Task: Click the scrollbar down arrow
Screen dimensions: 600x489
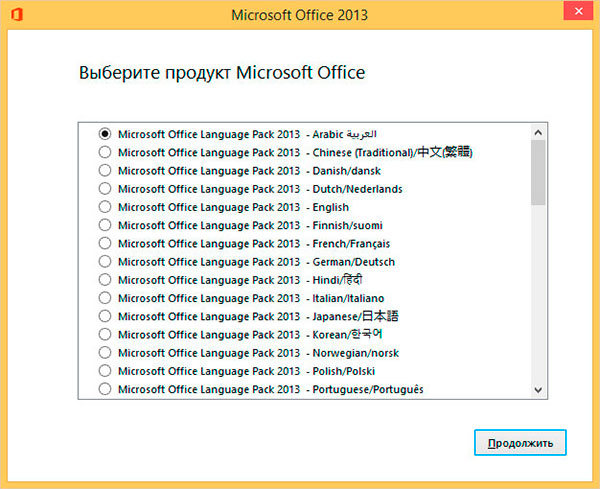Action: pyautogui.click(x=538, y=390)
